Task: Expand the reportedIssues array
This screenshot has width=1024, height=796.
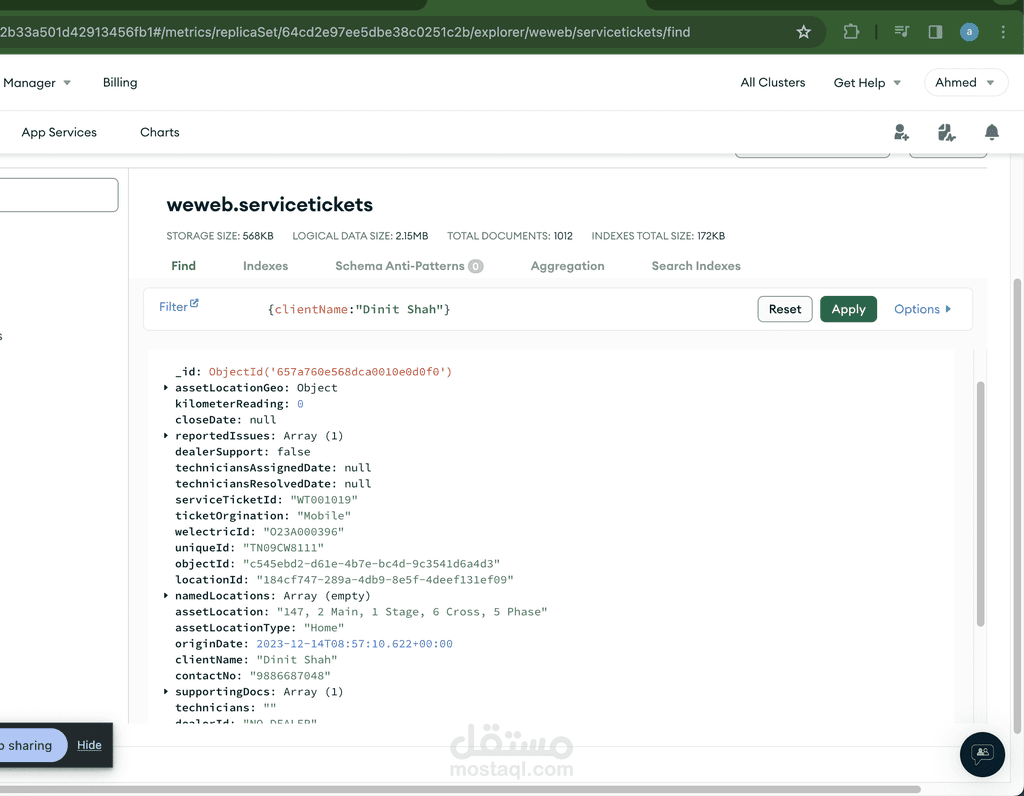Action: [166, 436]
